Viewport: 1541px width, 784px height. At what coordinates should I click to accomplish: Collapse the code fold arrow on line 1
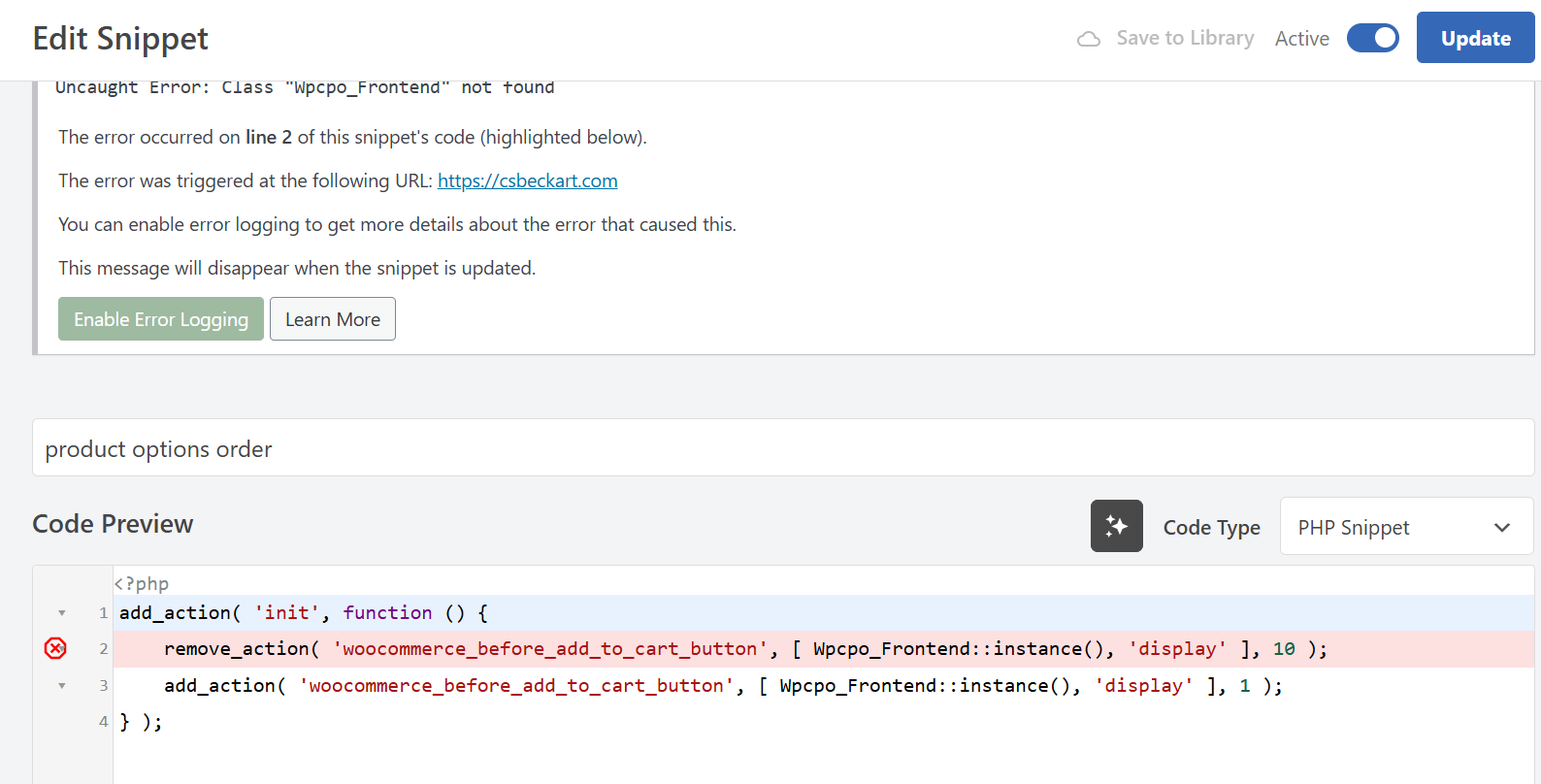[62, 613]
